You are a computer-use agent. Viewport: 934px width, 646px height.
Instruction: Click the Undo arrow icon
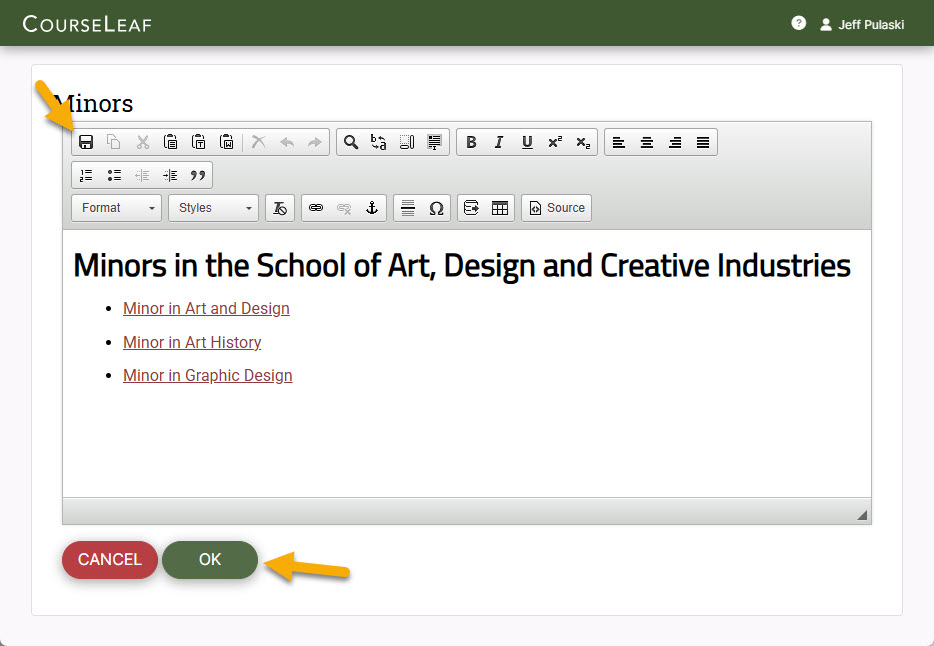287,142
